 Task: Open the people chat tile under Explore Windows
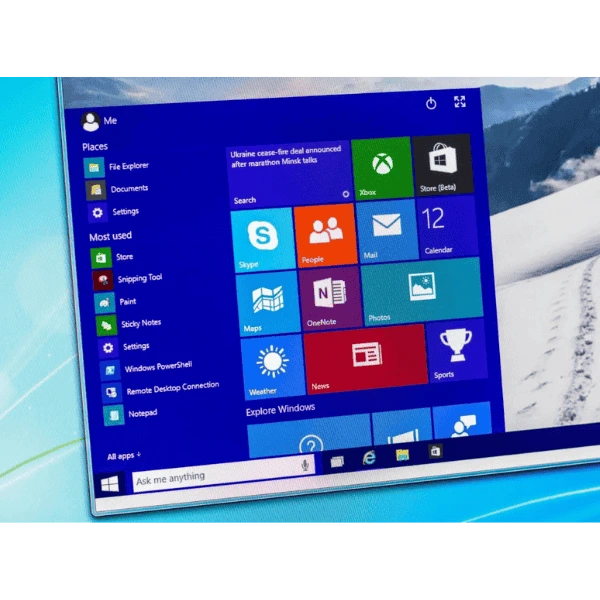pos(462,418)
